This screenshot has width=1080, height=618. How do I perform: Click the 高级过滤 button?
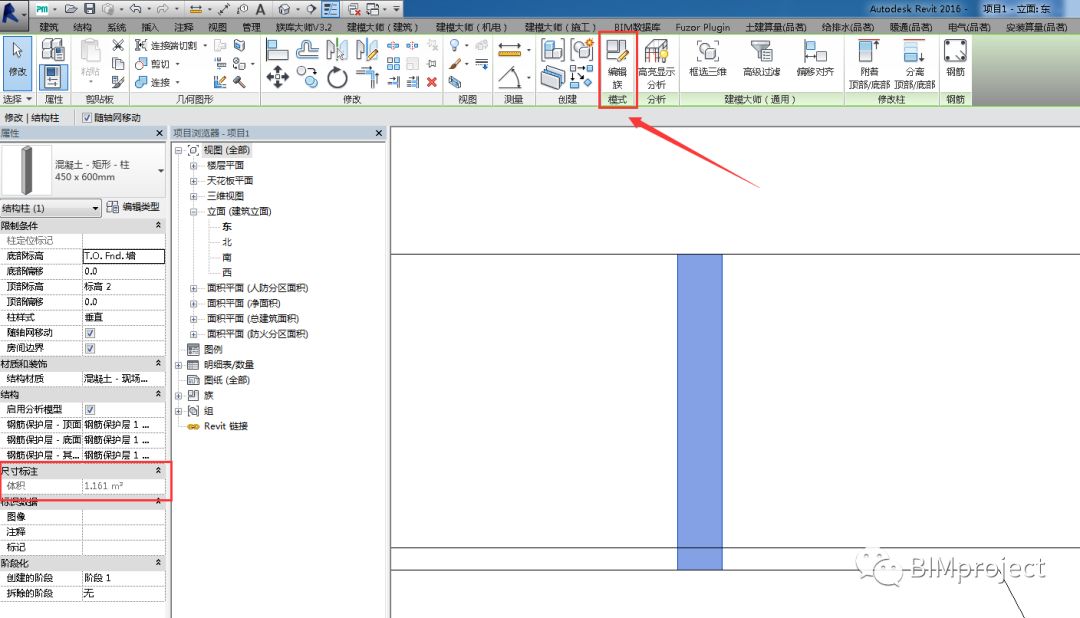761,59
